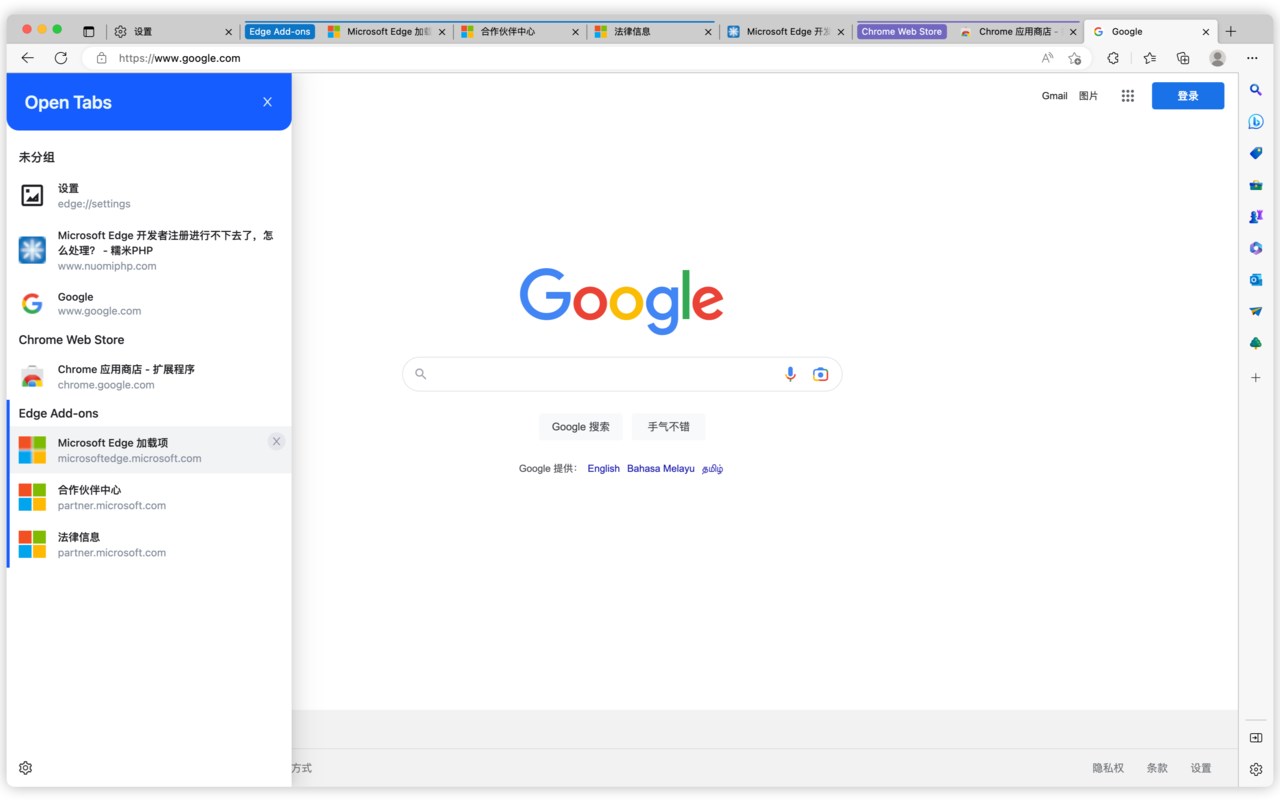Viewport: 1280px width, 800px height.
Task: Open sidebar Search icon
Action: click(x=1256, y=90)
